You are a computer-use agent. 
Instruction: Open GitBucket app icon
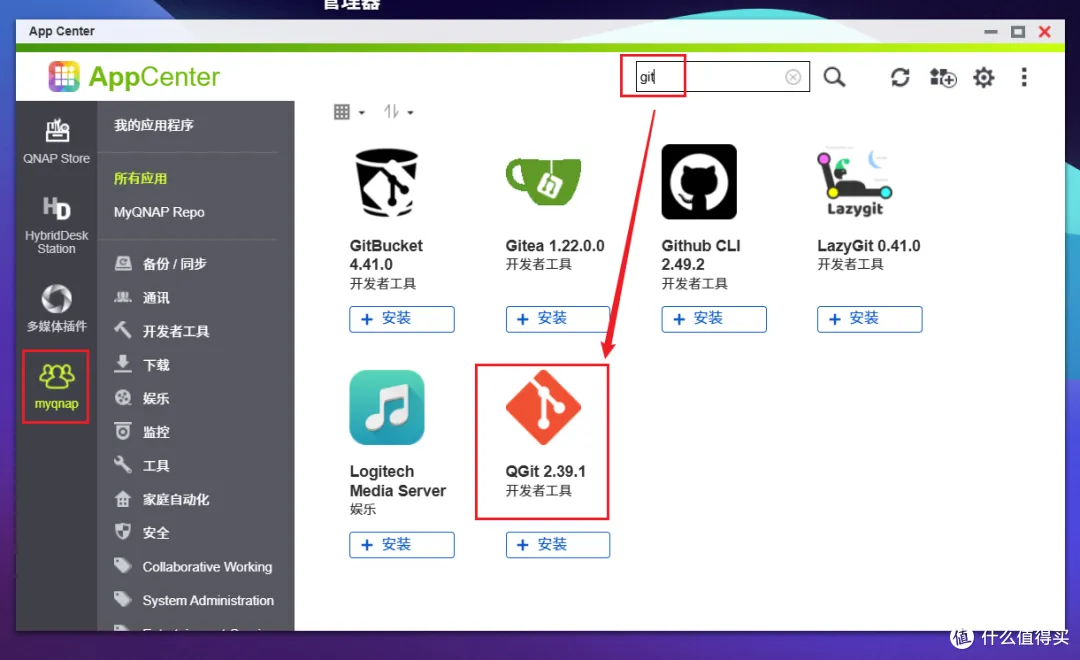coord(387,182)
